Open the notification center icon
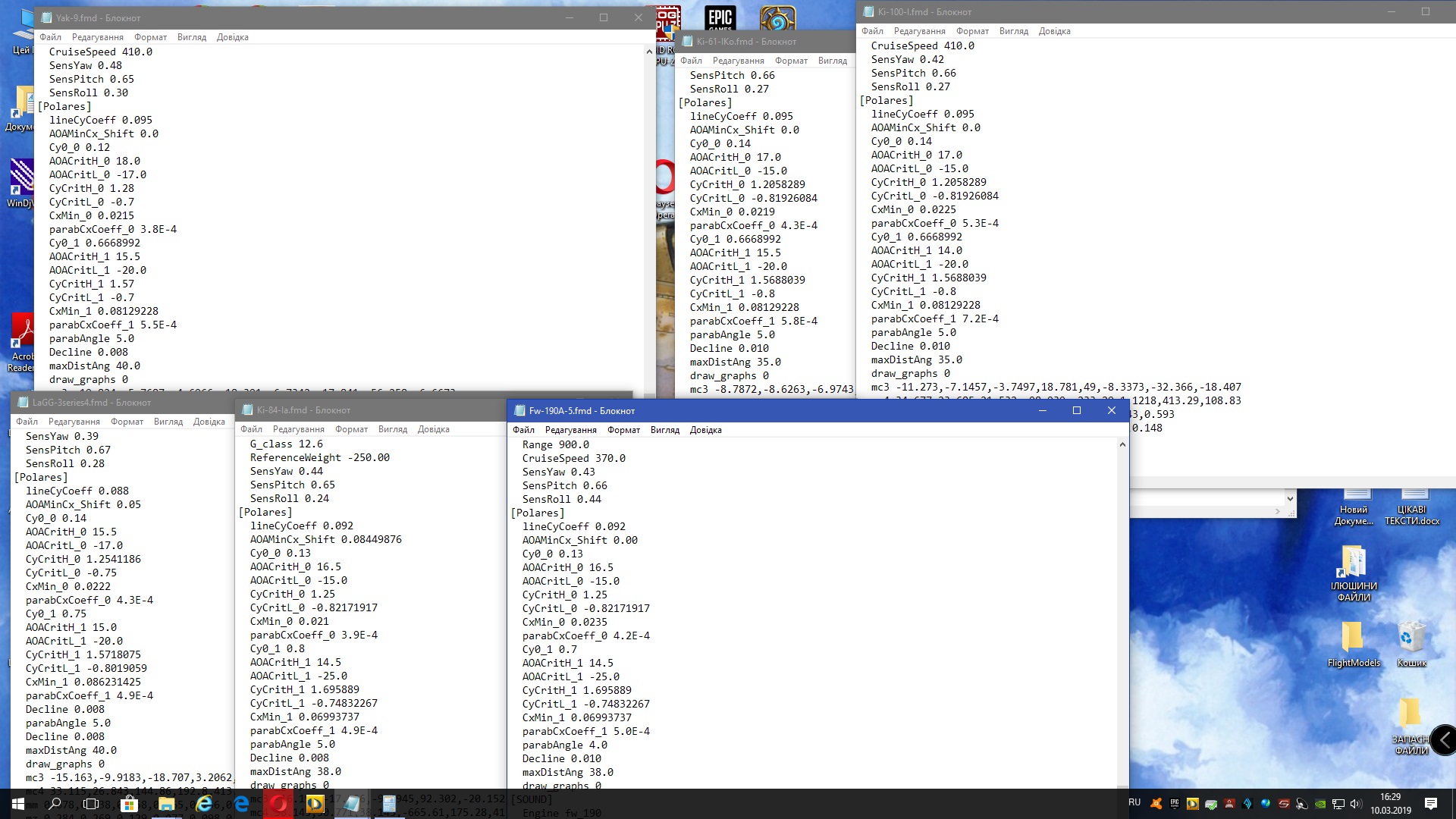1456x819 pixels. click(1430, 804)
